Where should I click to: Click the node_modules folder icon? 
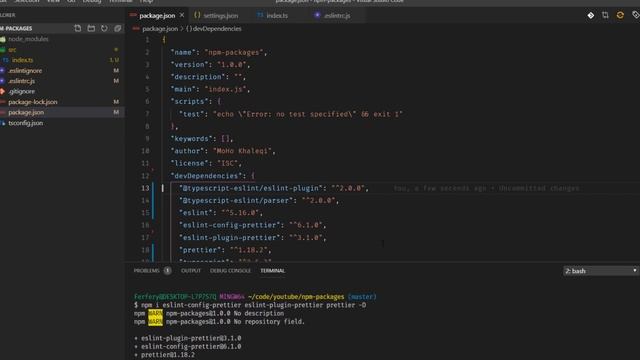click(3, 39)
